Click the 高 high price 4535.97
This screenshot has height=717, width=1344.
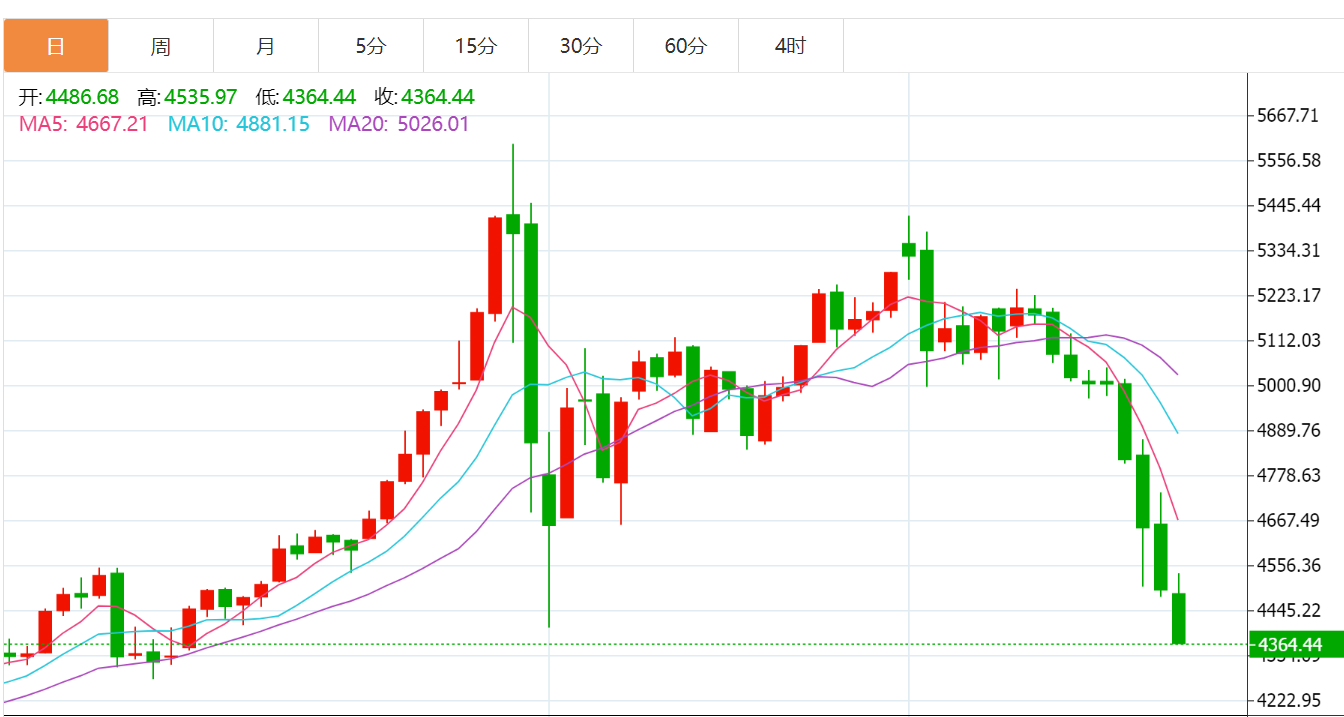pyautogui.click(x=200, y=97)
